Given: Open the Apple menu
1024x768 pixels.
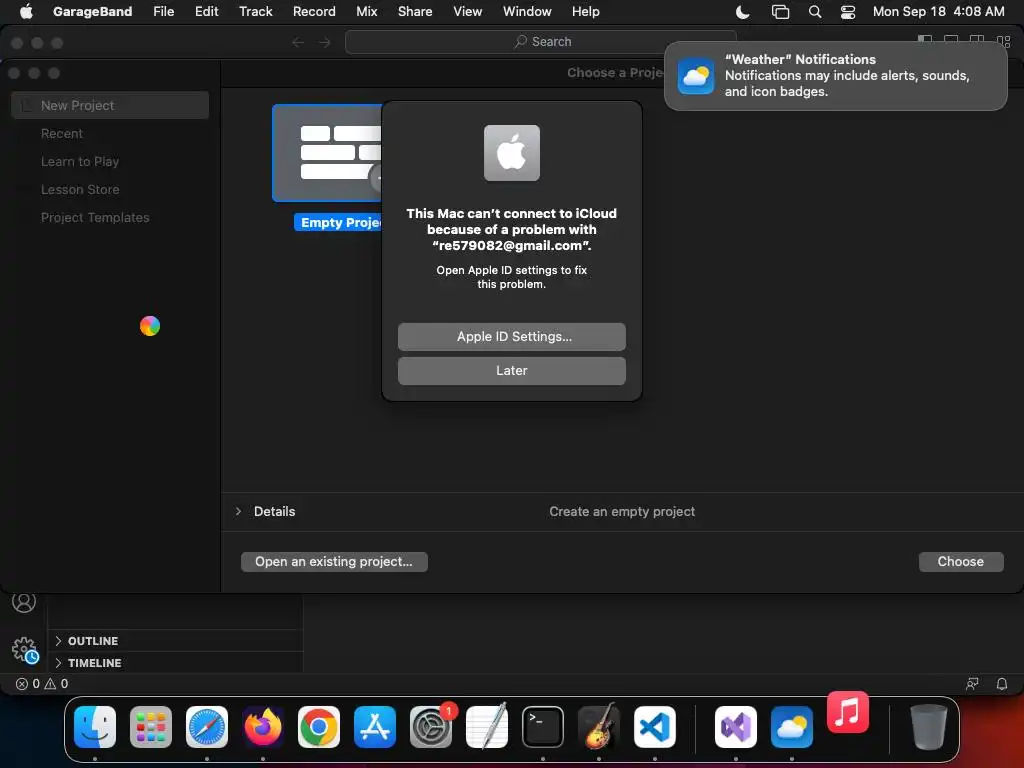Looking at the screenshot, I should (x=26, y=11).
